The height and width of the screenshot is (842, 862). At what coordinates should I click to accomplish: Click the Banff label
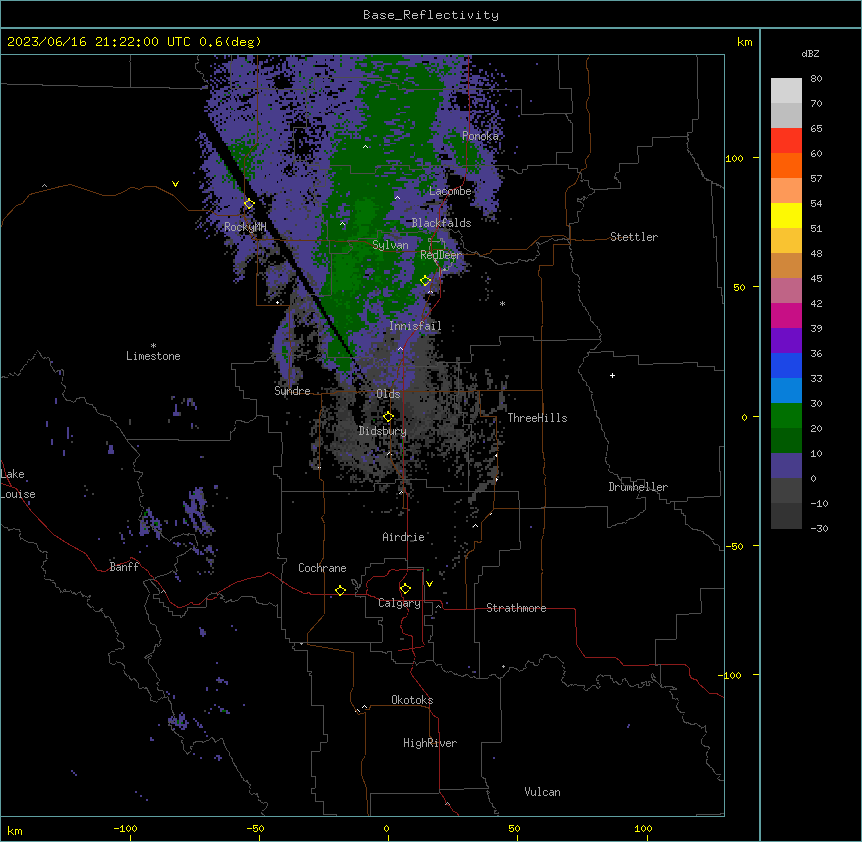click(124, 567)
